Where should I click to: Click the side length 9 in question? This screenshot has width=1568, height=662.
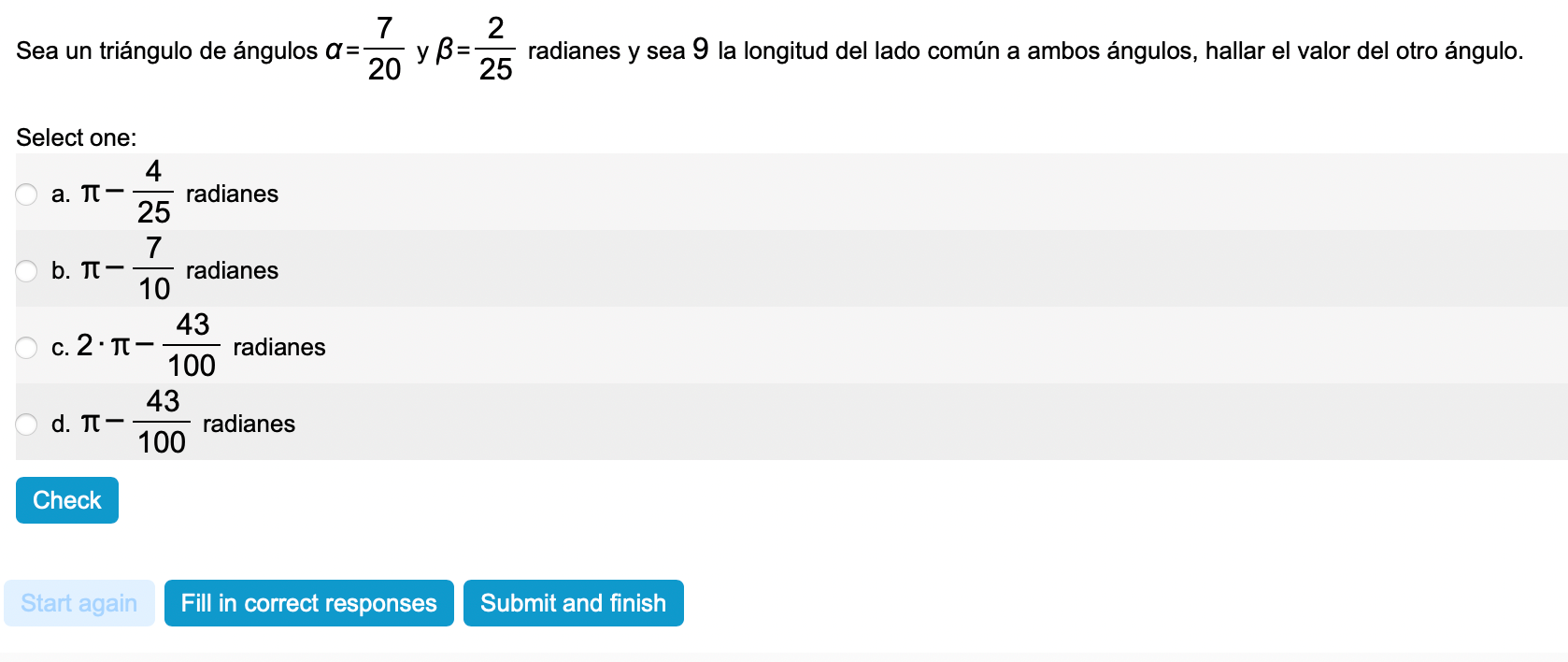point(701,49)
